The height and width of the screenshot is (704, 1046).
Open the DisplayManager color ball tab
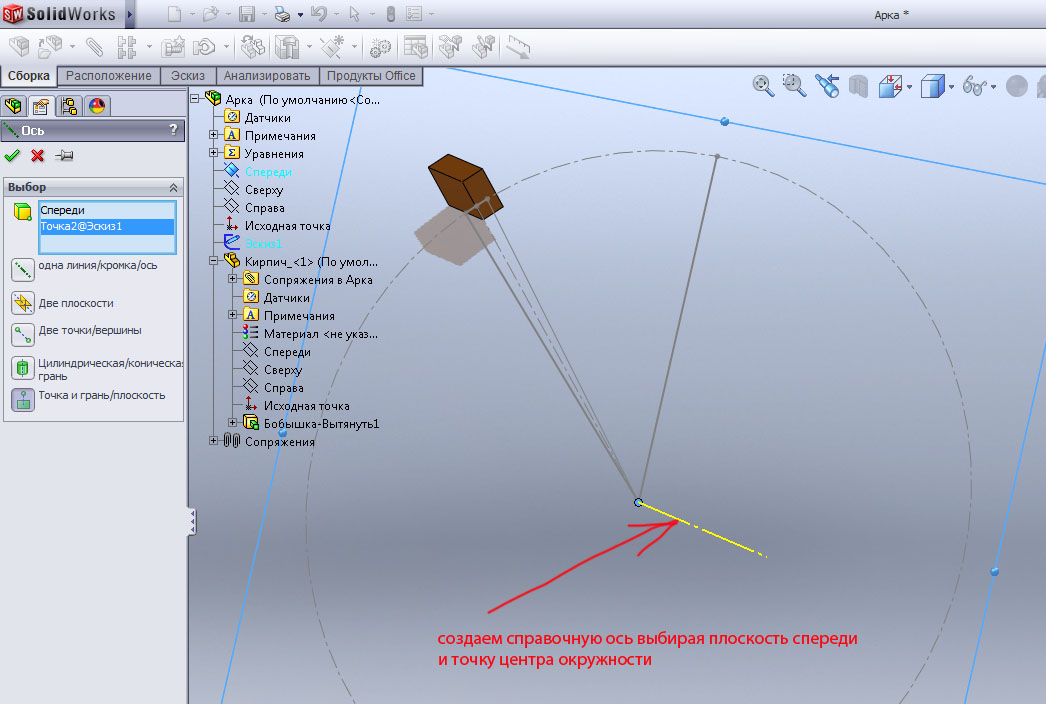[97, 106]
